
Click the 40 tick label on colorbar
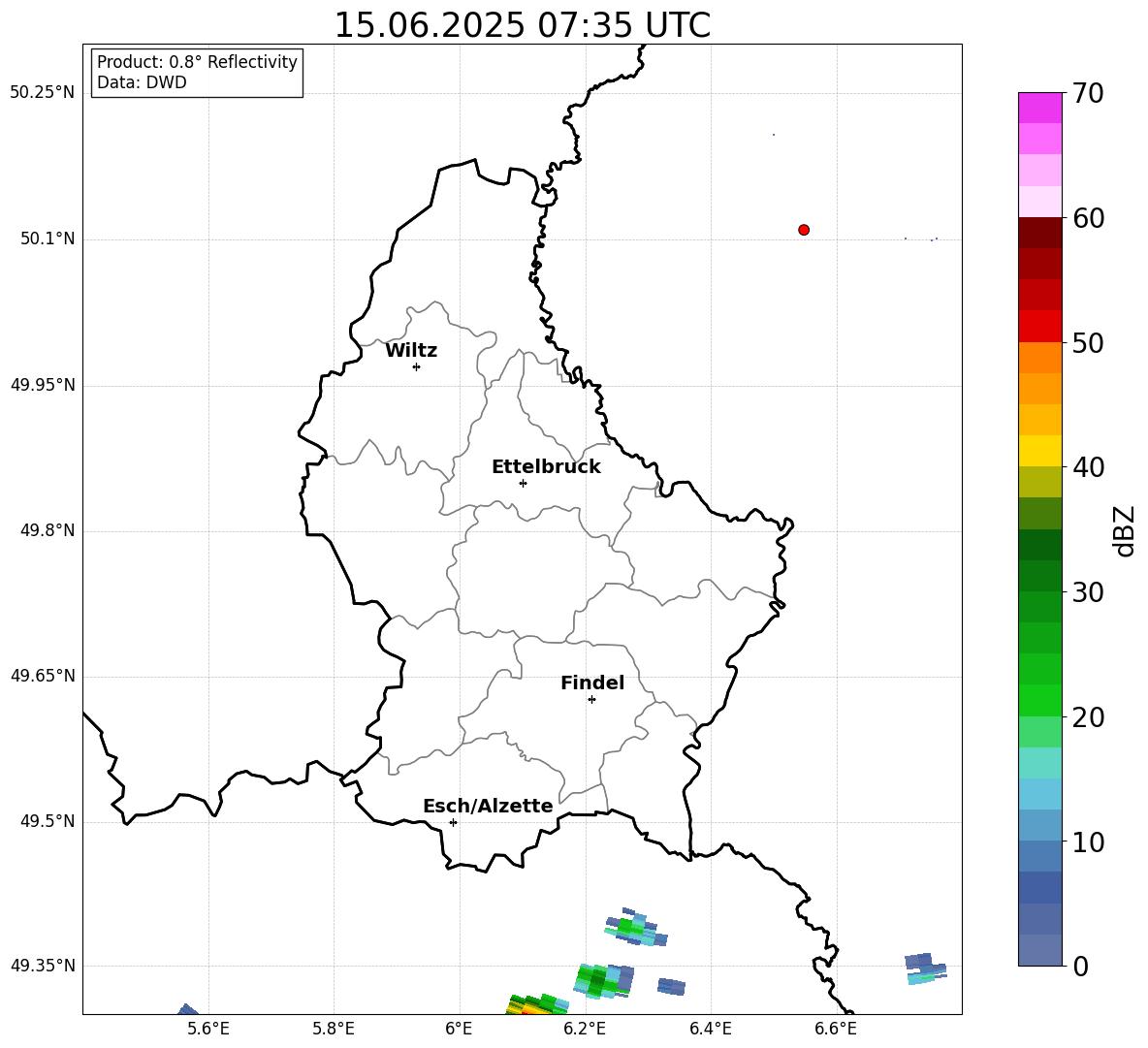tap(1088, 467)
